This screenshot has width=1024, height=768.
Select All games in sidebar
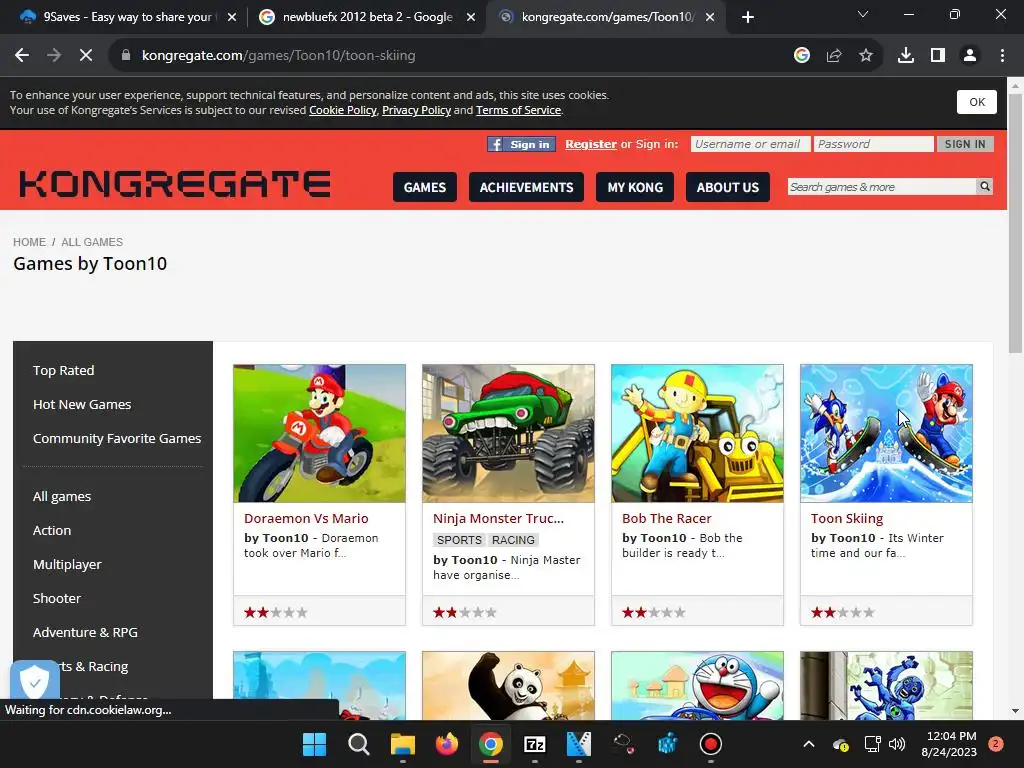[x=62, y=496]
